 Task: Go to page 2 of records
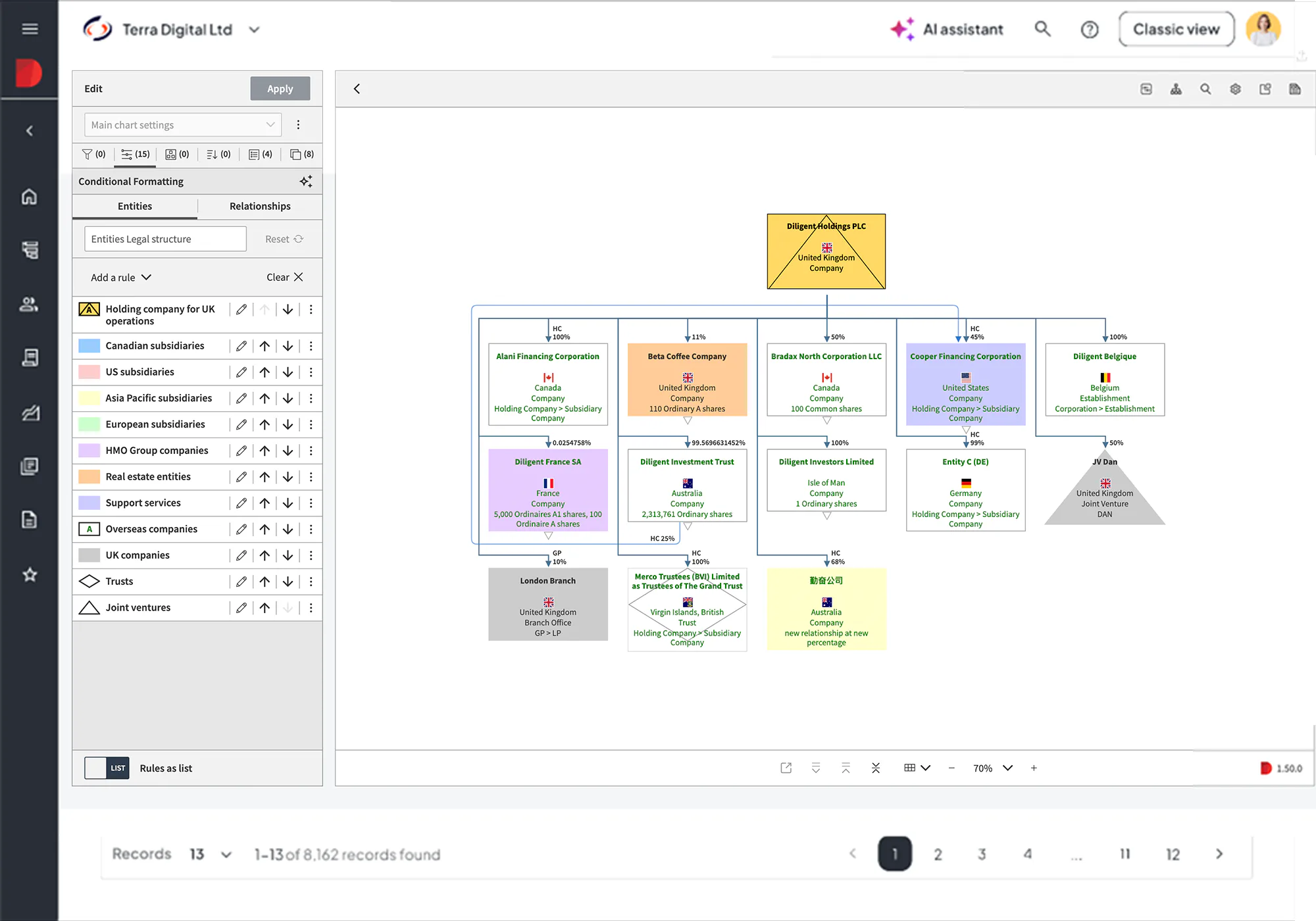pyautogui.click(x=938, y=854)
